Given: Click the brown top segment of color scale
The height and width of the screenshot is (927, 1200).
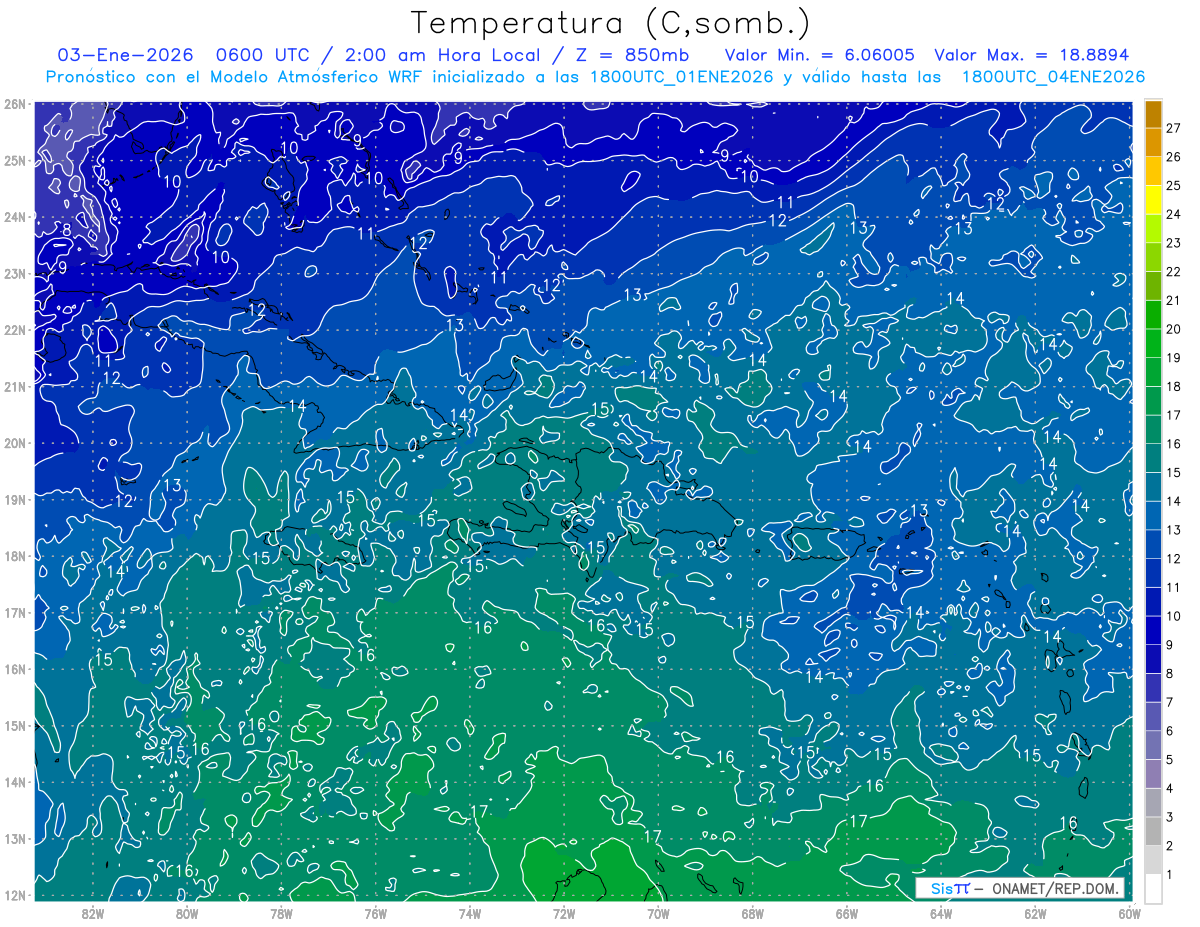Looking at the screenshot, I should point(1153,113).
